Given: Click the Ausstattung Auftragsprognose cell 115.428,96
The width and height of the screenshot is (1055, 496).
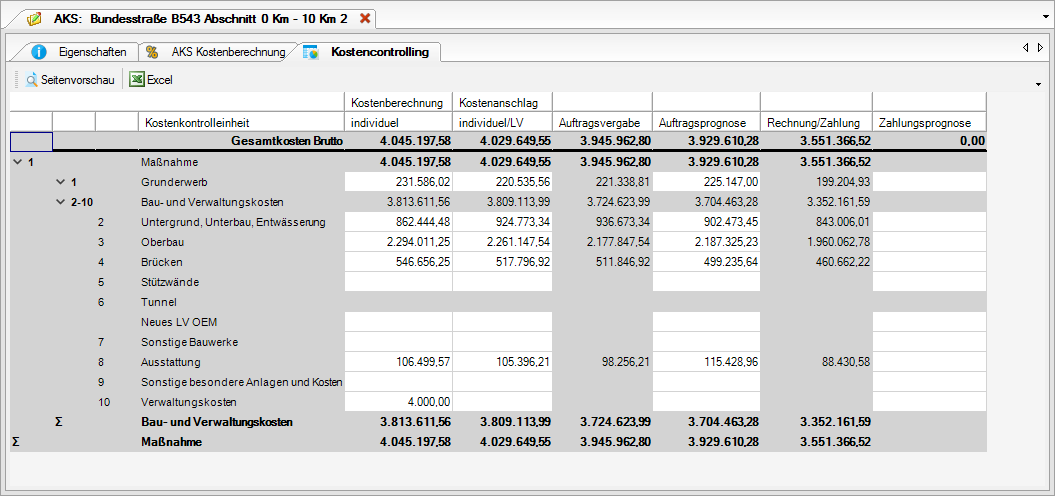Looking at the screenshot, I should tap(706, 362).
